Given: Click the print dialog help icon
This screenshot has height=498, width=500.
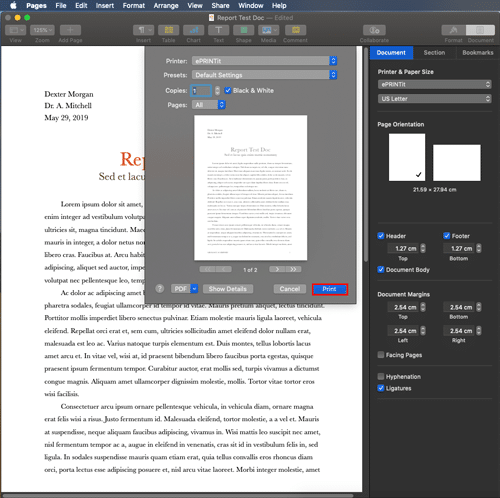Looking at the screenshot, I should coord(160,289).
